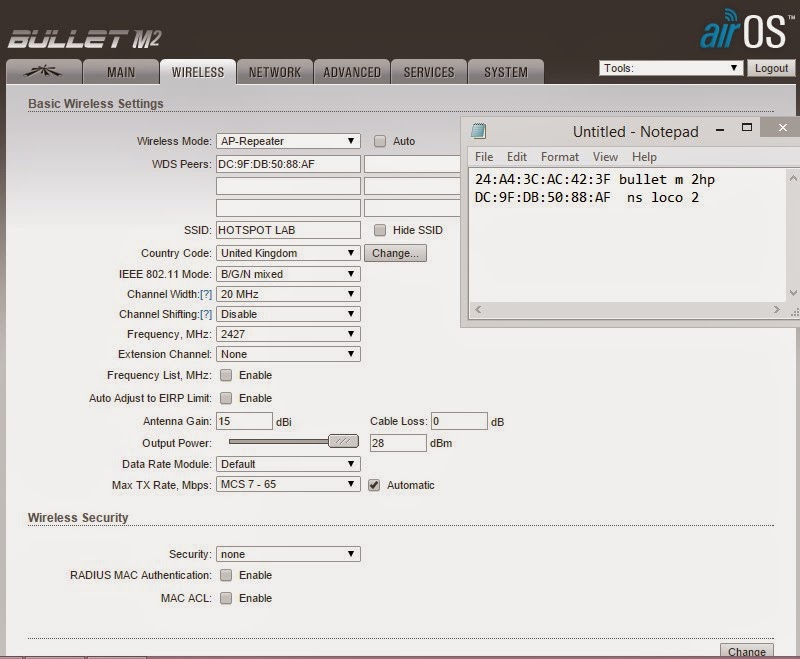
Task: Open the Data Rate Module dropdown
Action: [x=288, y=464]
